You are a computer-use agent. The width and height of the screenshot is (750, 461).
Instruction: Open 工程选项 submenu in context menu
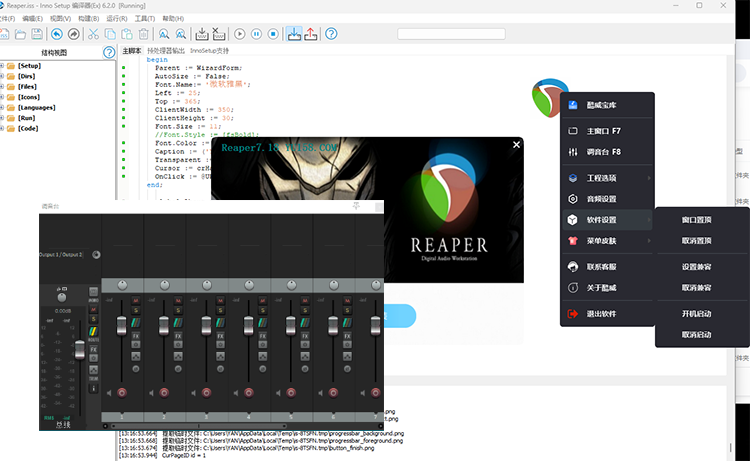(x=607, y=178)
